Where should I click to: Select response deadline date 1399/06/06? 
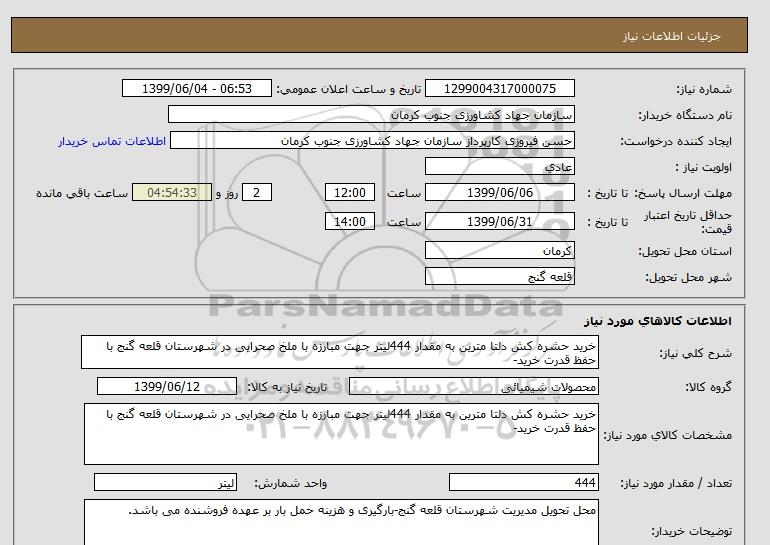(x=499, y=193)
